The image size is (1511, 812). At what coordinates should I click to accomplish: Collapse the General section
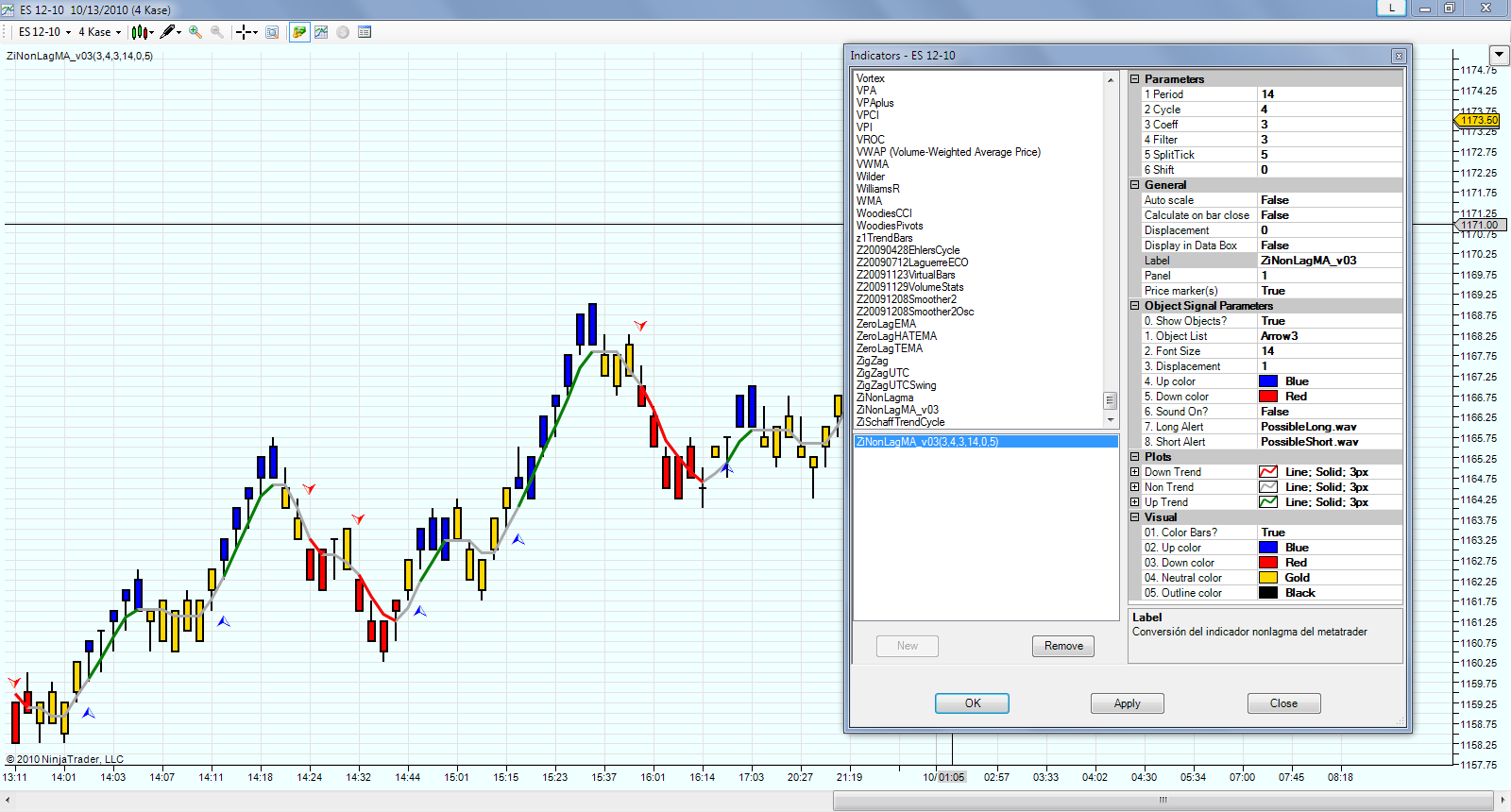(1135, 185)
